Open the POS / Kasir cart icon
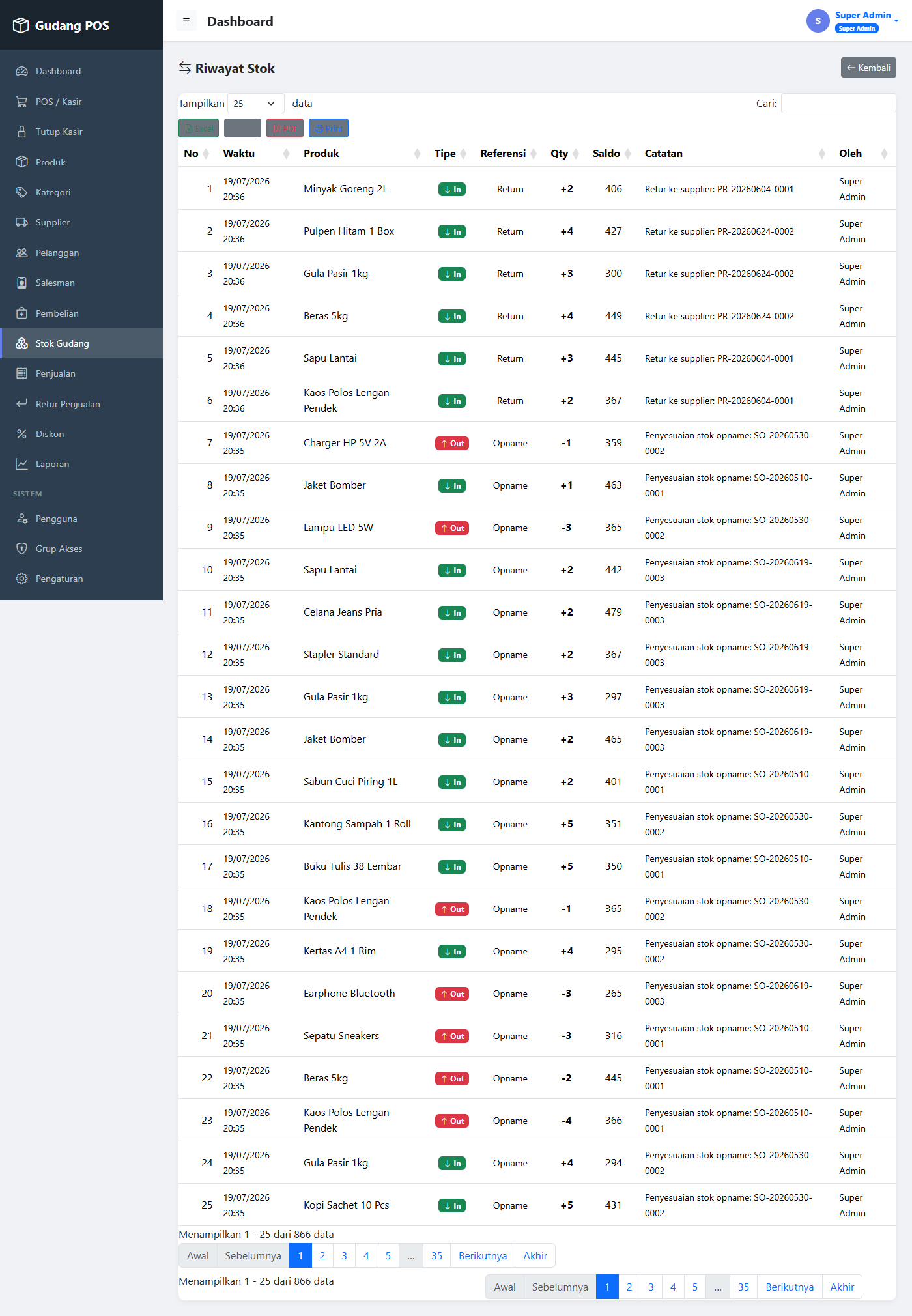912x1316 pixels. [x=21, y=102]
